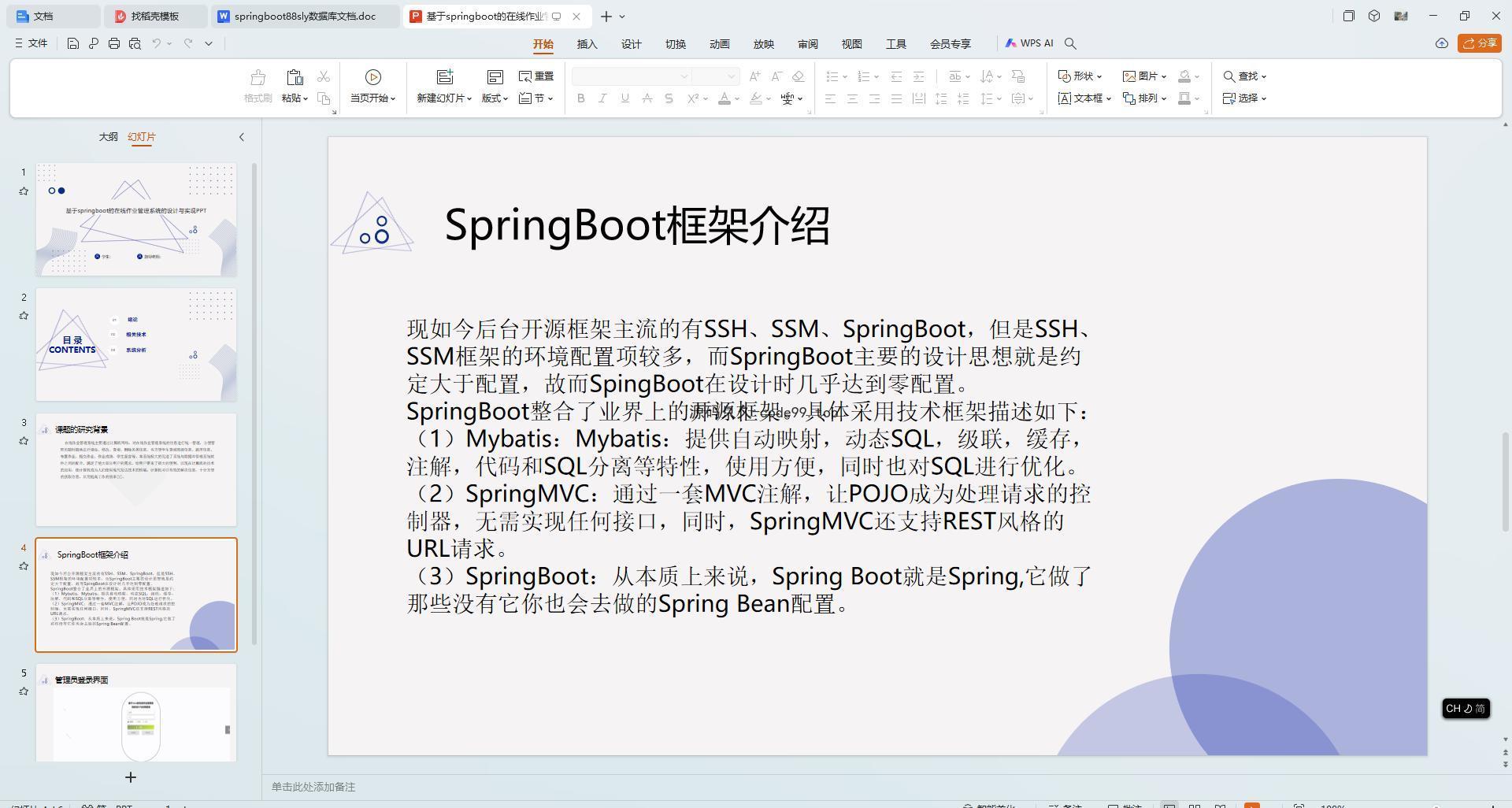The height and width of the screenshot is (808, 1512).
Task: Open text highlight color dropdown
Action: coord(768,99)
